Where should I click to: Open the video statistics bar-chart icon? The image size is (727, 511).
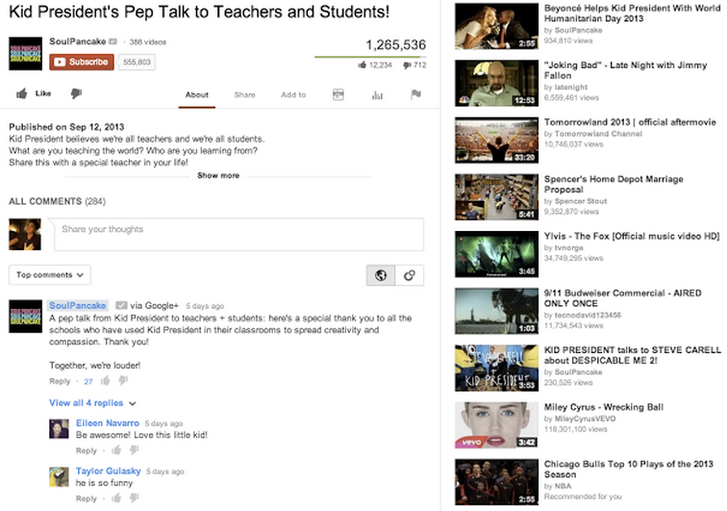click(378, 95)
